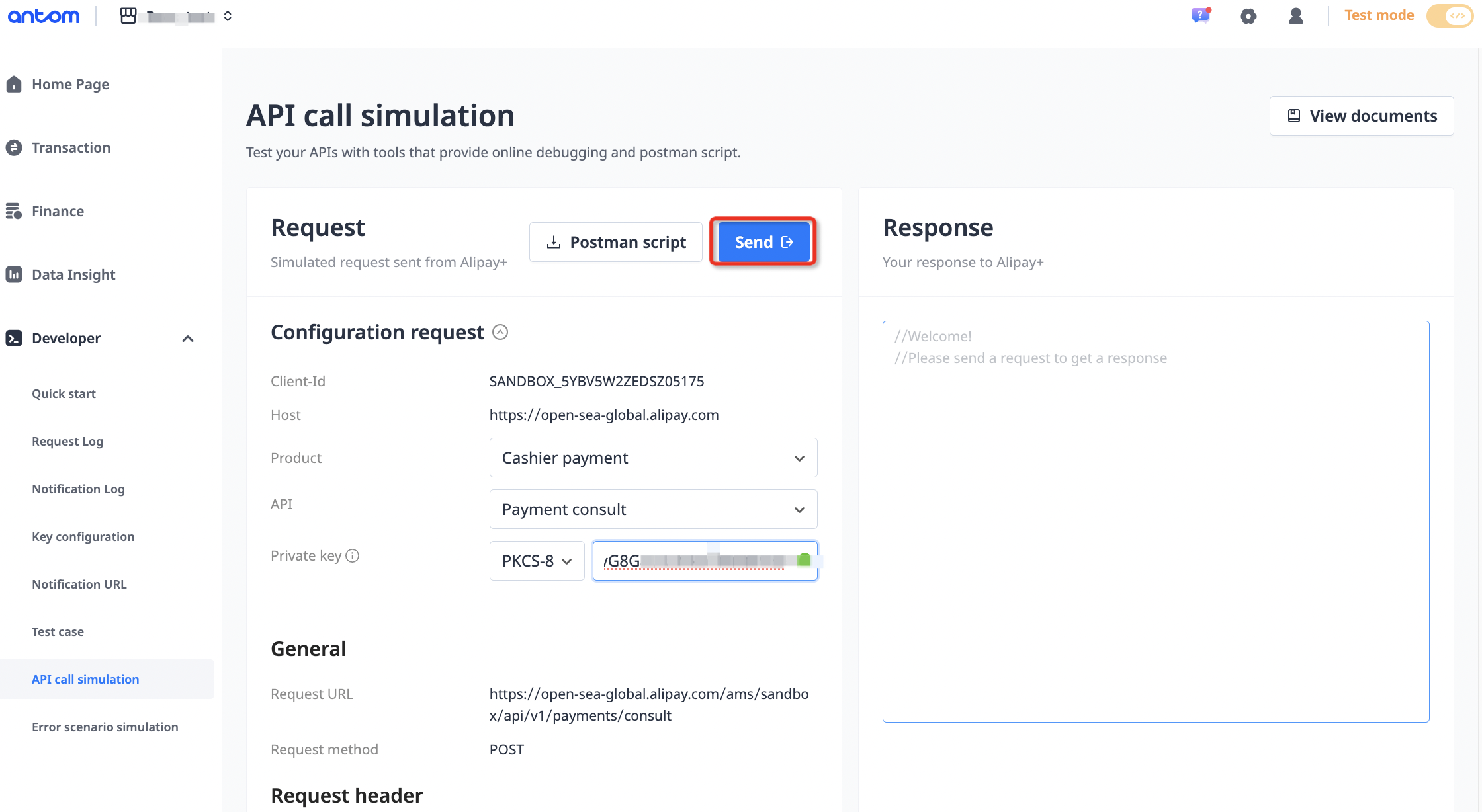Image resolution: width=1482 pixels, height=812 pixels.
Task: Open the API Payment consult dropdown
Action: [x=653, y=509]
